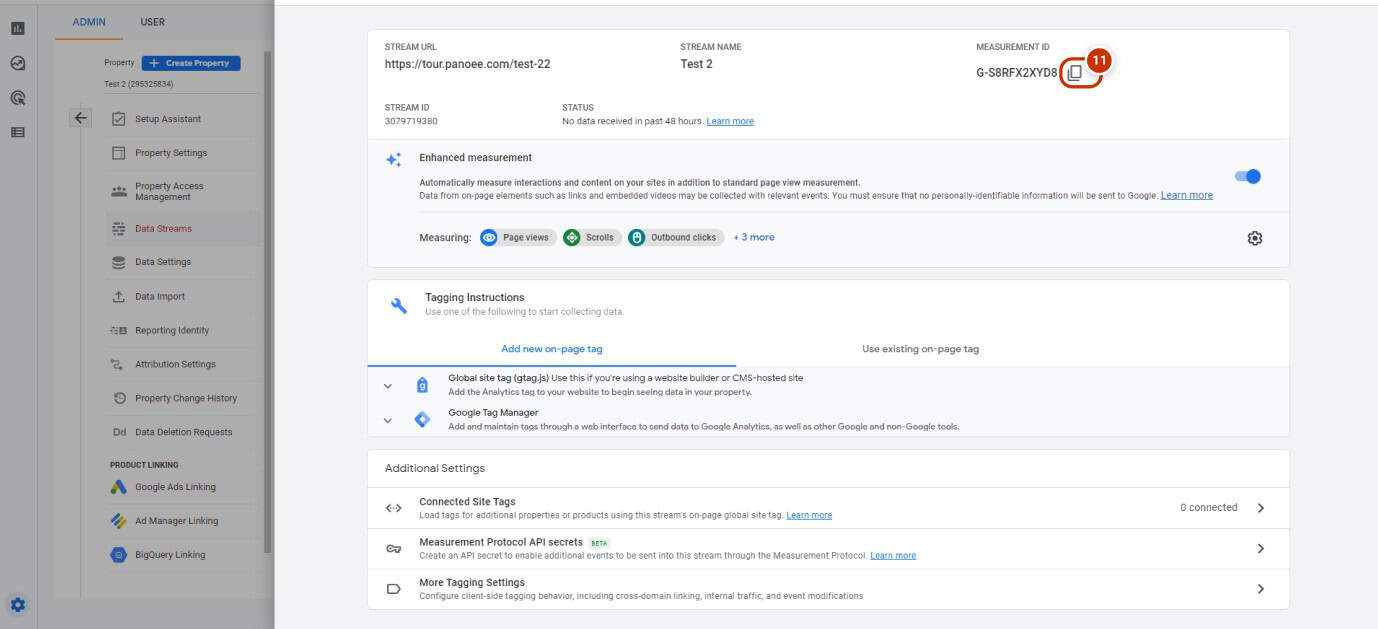Click Create Property button
Screen dimensions: 1378x629
[191, 63]
